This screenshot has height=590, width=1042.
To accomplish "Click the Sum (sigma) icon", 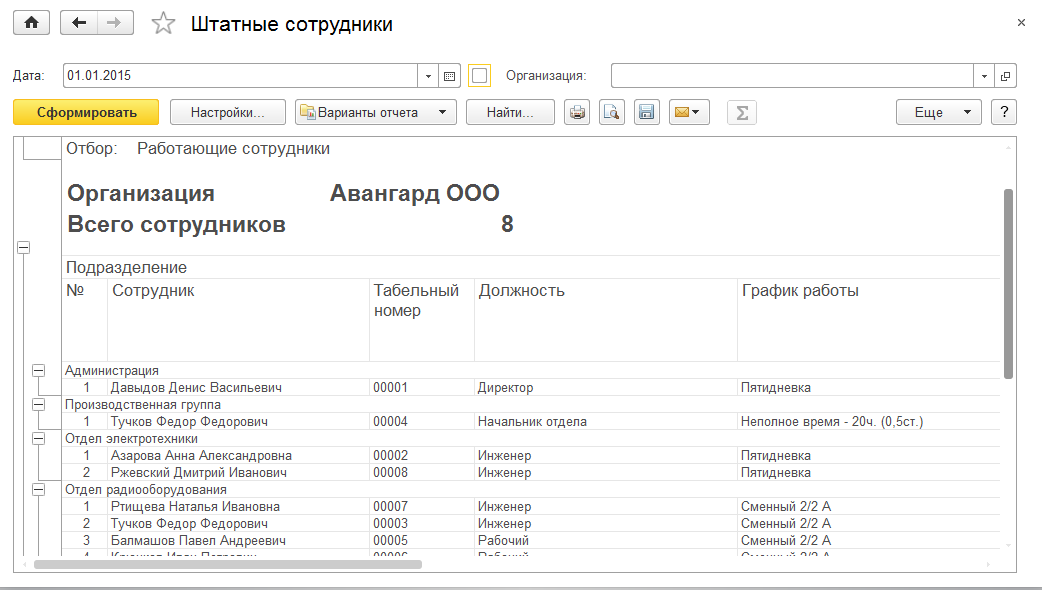I will tap(741, 112).
